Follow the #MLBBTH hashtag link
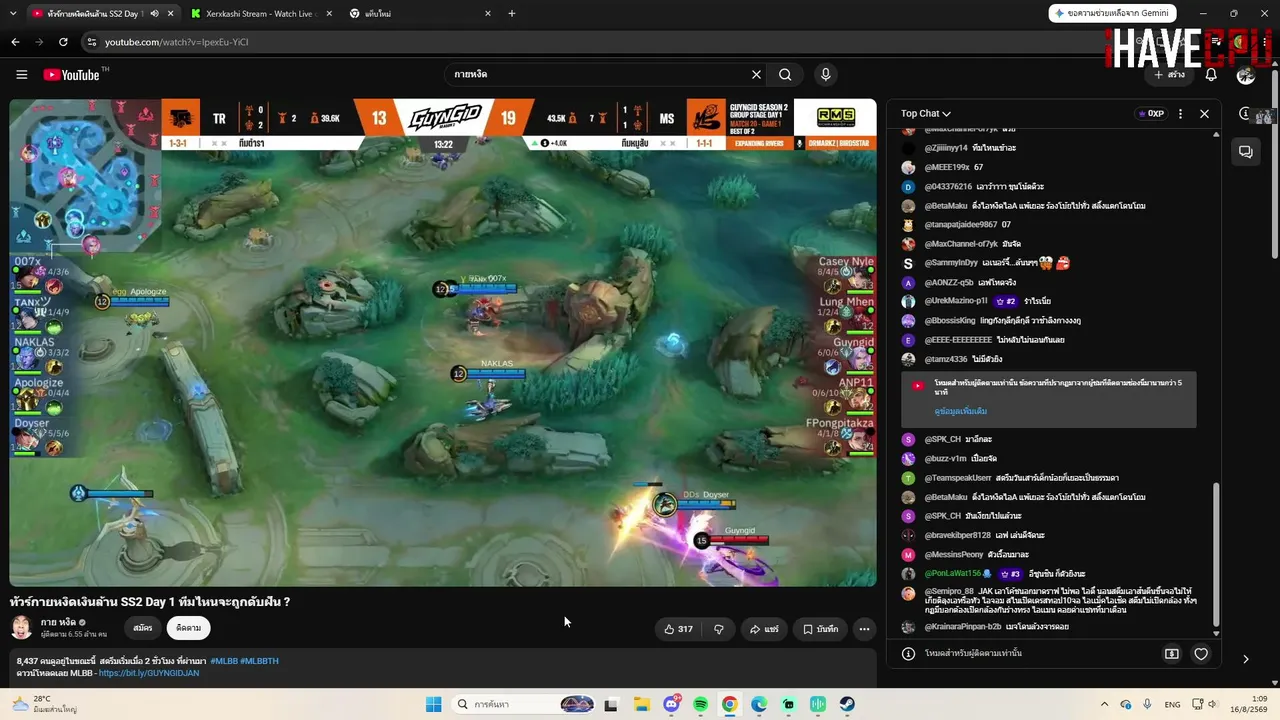 (259, 661)
